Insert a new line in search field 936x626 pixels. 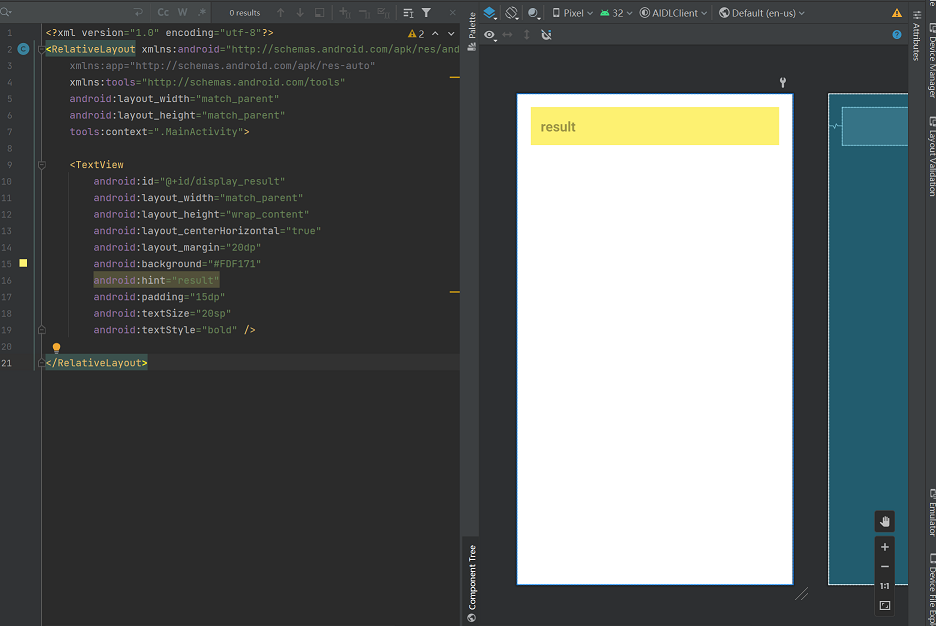[x=138, y=13]
